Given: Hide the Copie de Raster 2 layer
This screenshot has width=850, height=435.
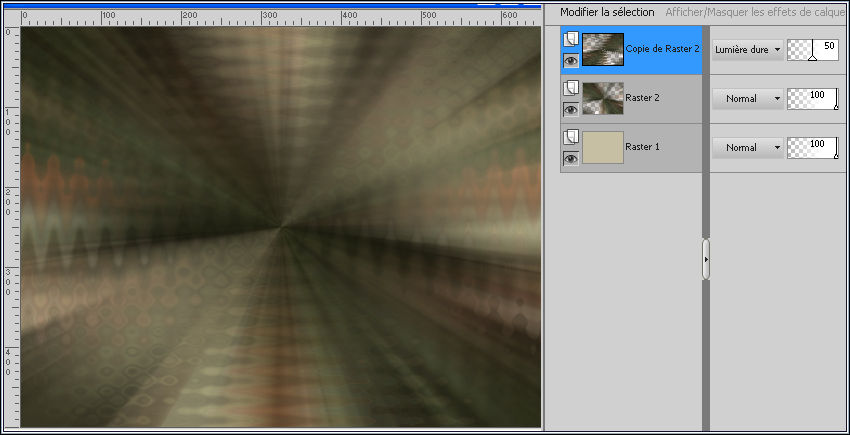Looking at the screenshot, I should click(x=571, y=61).
